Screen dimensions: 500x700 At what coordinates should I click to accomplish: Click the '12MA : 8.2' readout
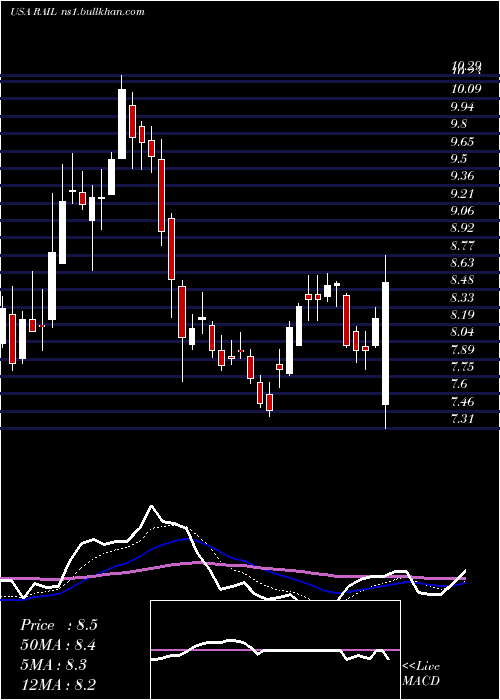(58, 685)
